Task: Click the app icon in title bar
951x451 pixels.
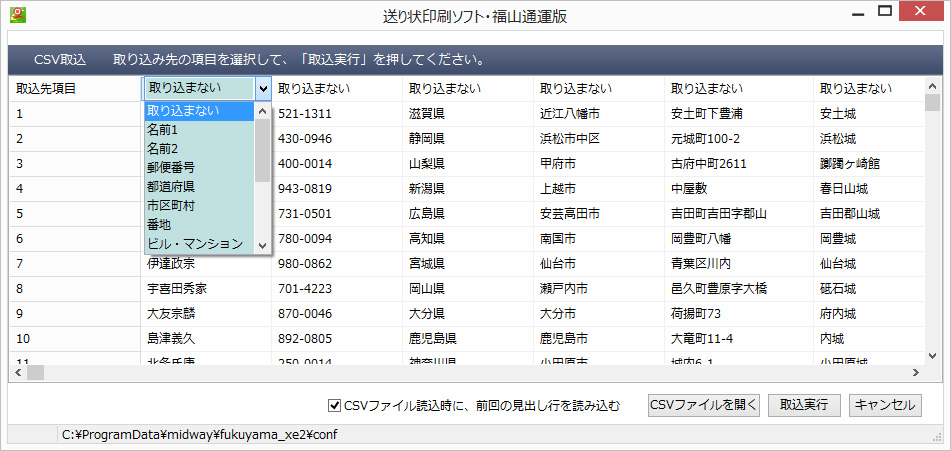Action: click(x=18, y=15)
